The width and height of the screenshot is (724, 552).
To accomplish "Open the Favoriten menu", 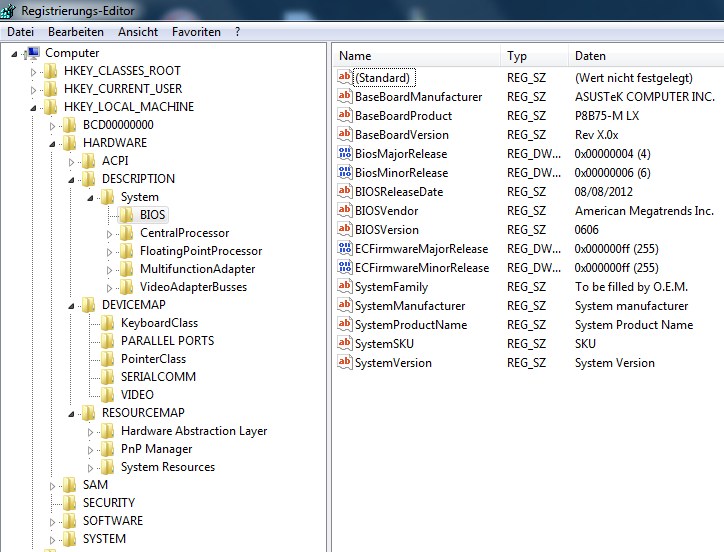I will tap(196, 32).
